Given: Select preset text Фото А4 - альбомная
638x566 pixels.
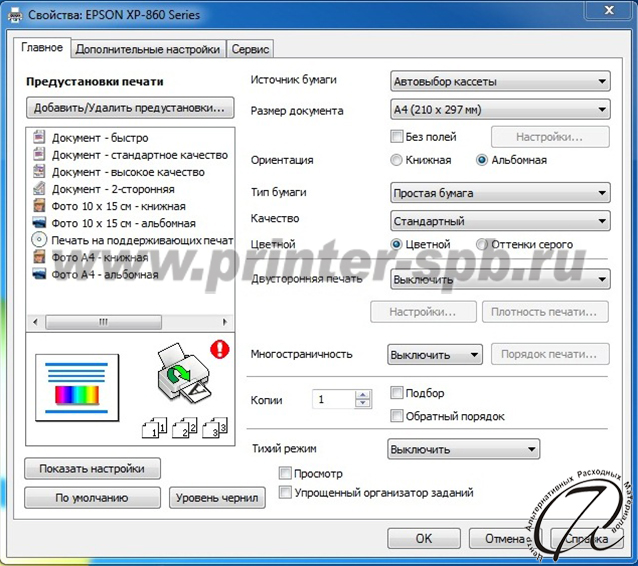Looking at the screenshot, I should (105, 275).
